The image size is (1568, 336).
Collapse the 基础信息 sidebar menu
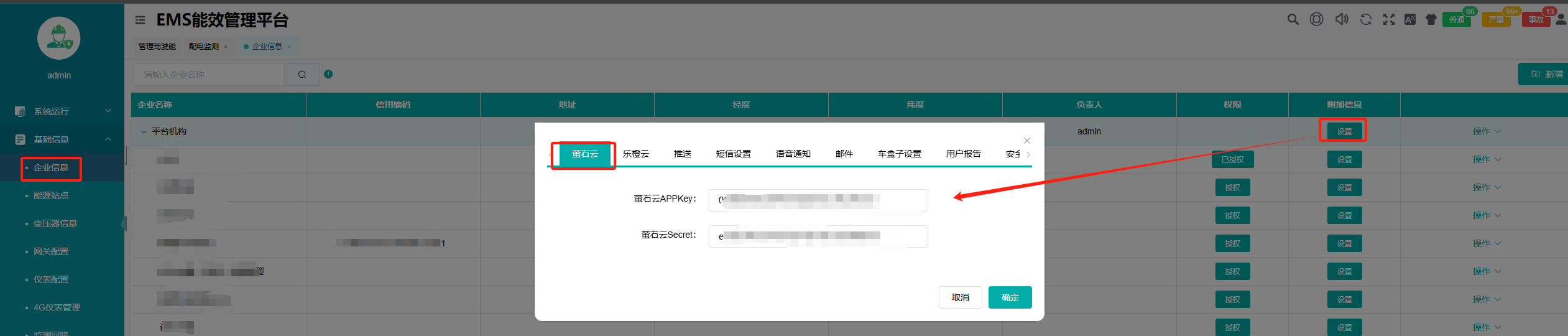click(x=62, y=139)
